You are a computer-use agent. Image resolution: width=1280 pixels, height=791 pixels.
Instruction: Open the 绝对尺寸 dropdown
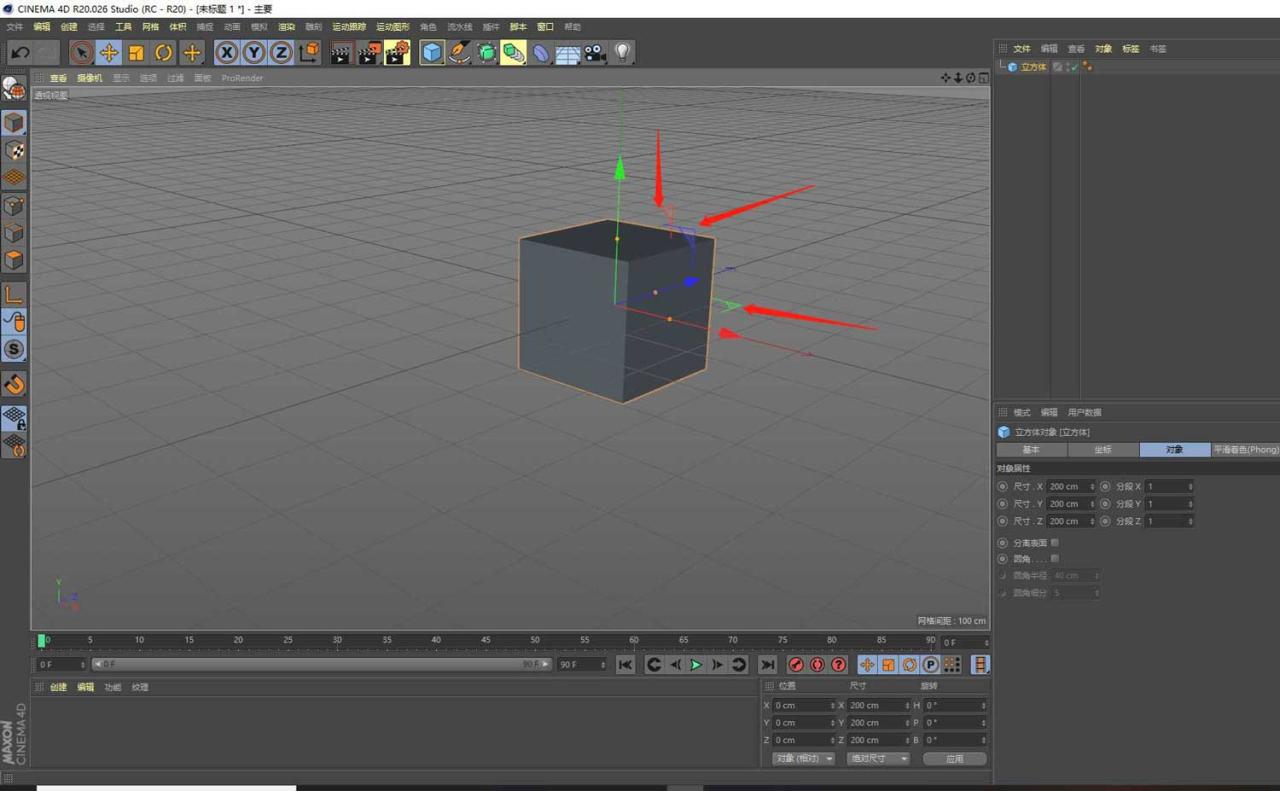(878, 758)
